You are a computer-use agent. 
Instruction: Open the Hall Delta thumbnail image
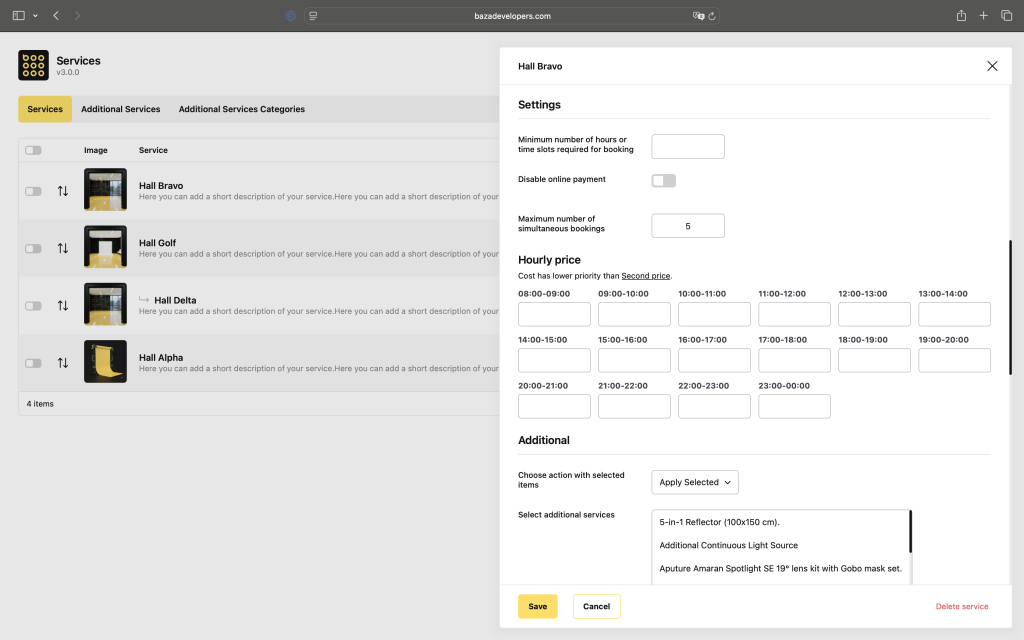click(x=105, y=304)
